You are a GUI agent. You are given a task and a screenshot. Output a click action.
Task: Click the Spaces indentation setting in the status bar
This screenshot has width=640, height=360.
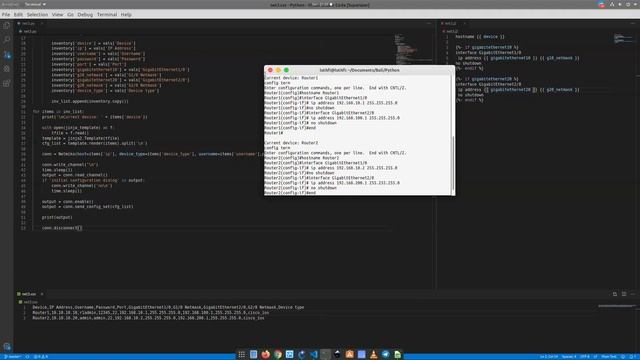(569, 357)
